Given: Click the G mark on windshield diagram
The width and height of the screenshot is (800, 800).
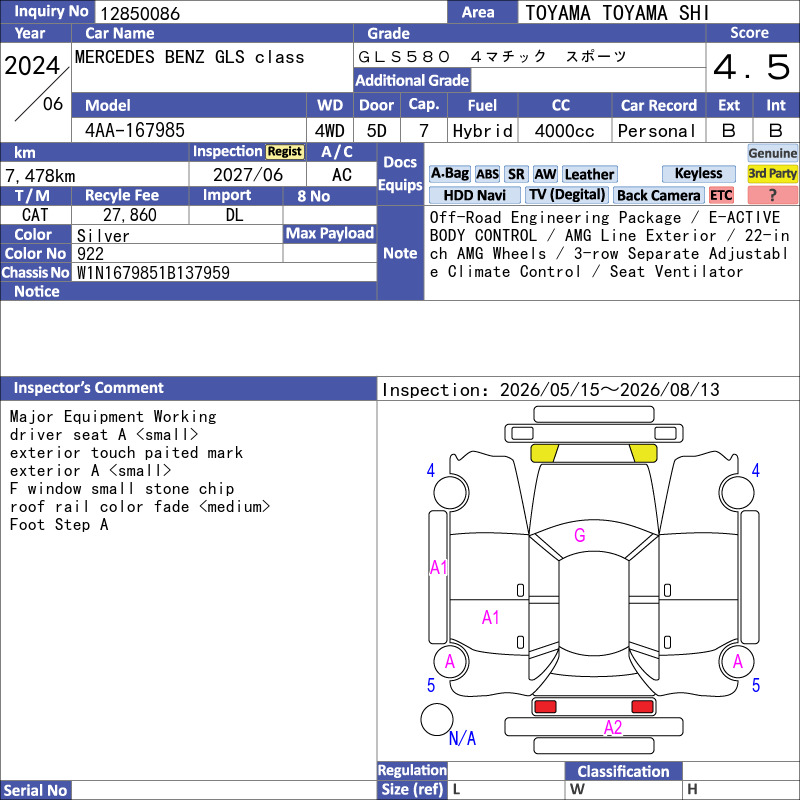Looking at the screenshot, I should click(580, 535).
